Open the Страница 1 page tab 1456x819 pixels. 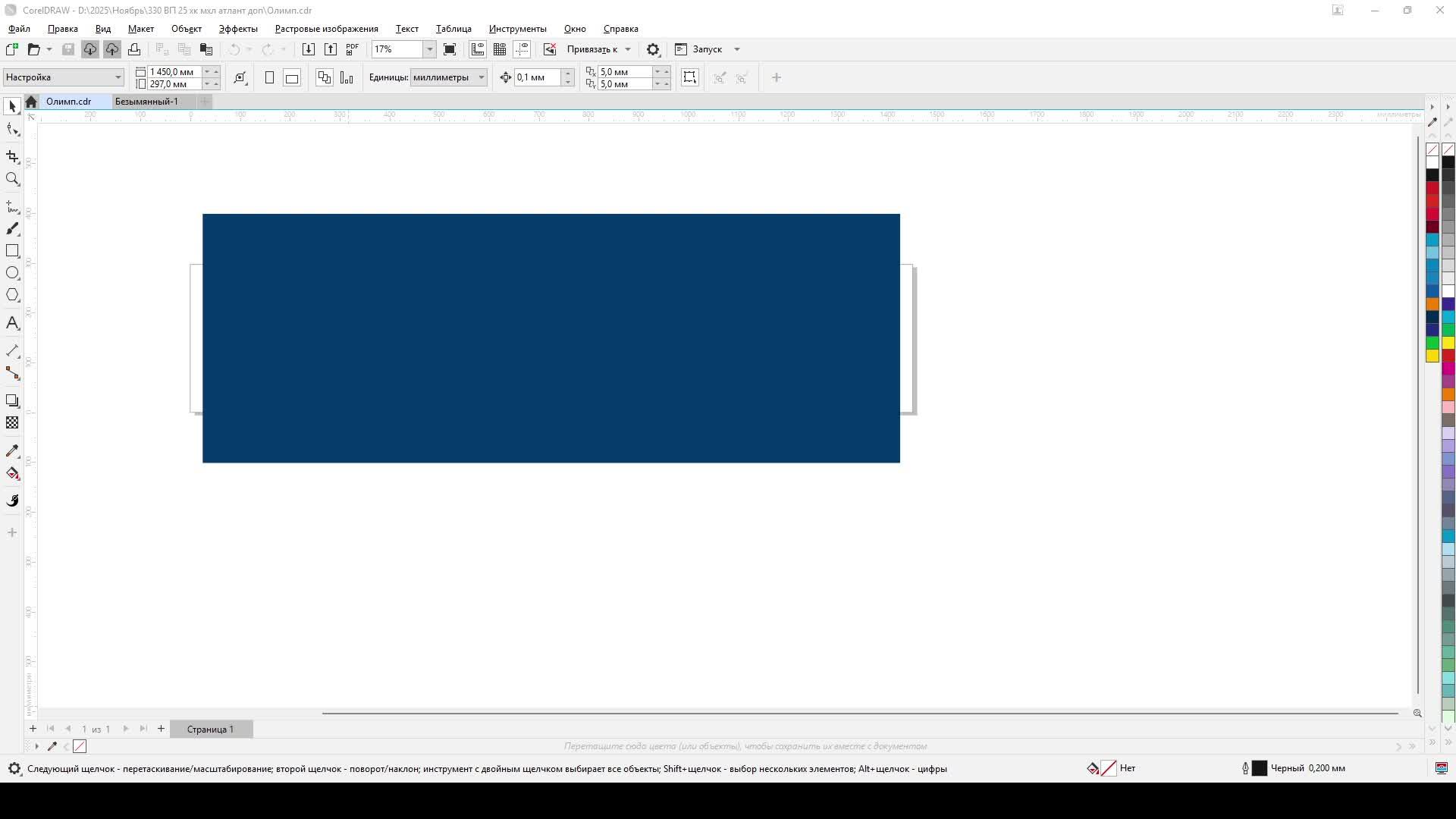tap(210, 729)
